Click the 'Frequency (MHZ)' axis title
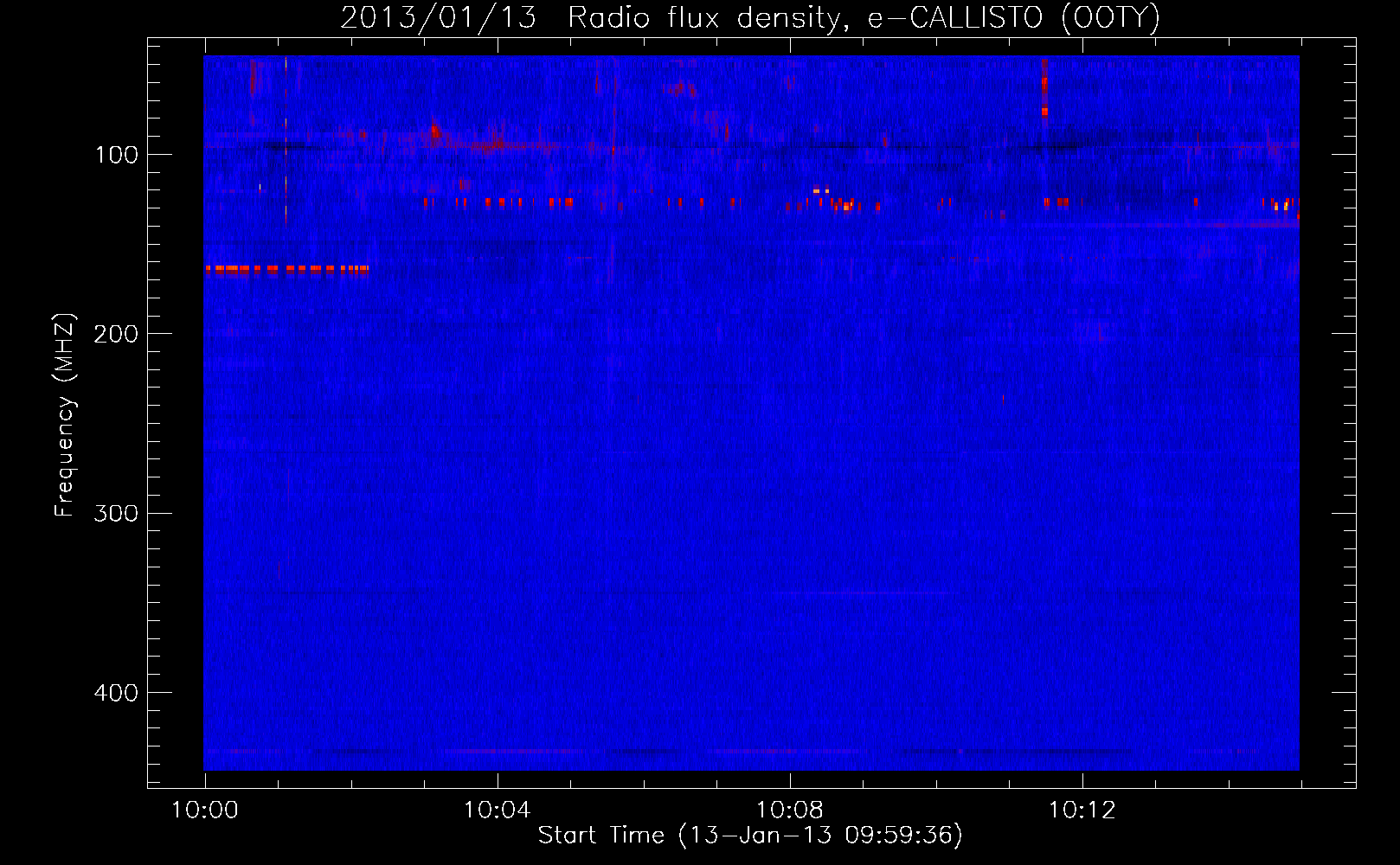The image size is (1400, 865). pos(65,415)
